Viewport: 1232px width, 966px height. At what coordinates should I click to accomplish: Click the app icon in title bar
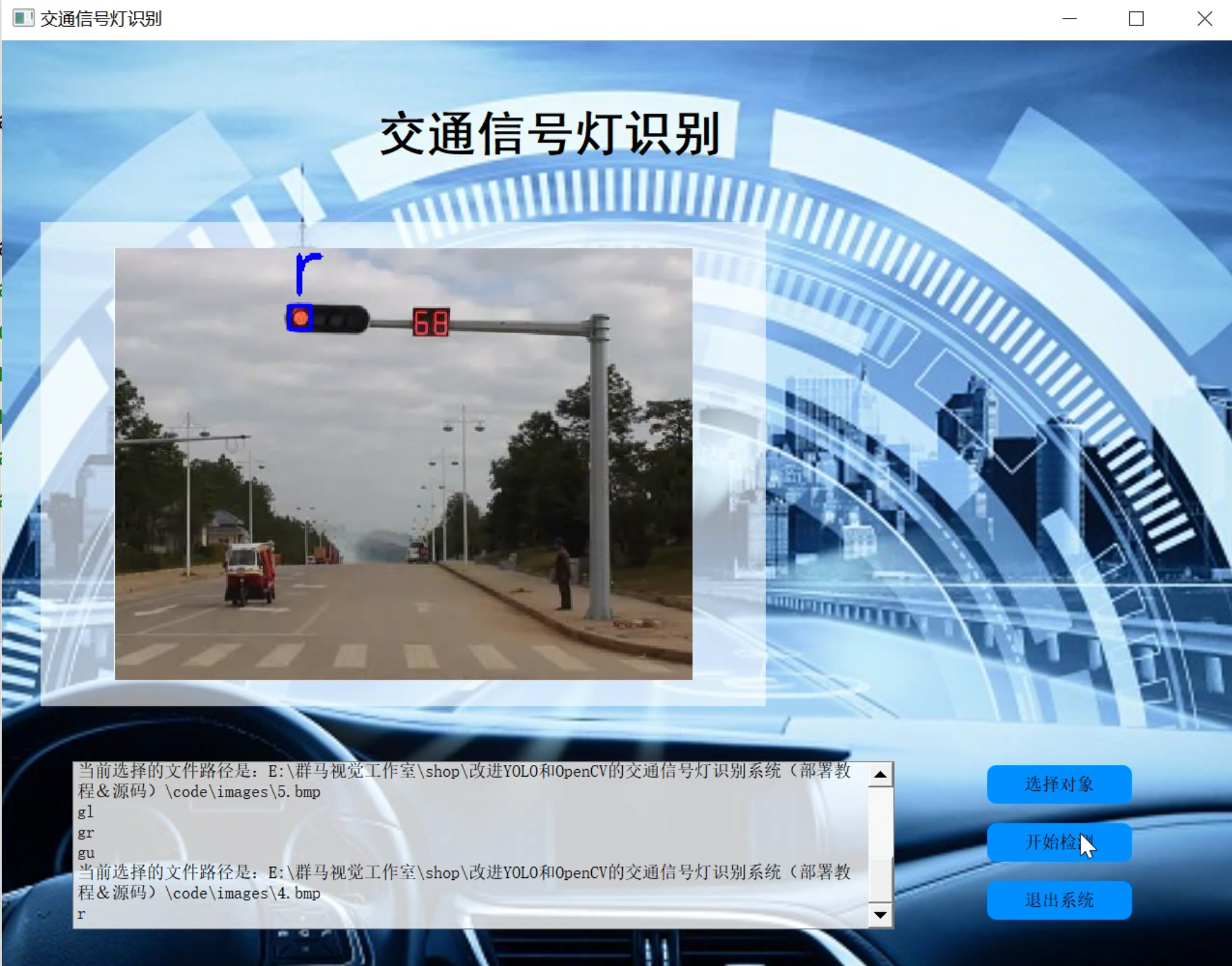pos(23,19)
